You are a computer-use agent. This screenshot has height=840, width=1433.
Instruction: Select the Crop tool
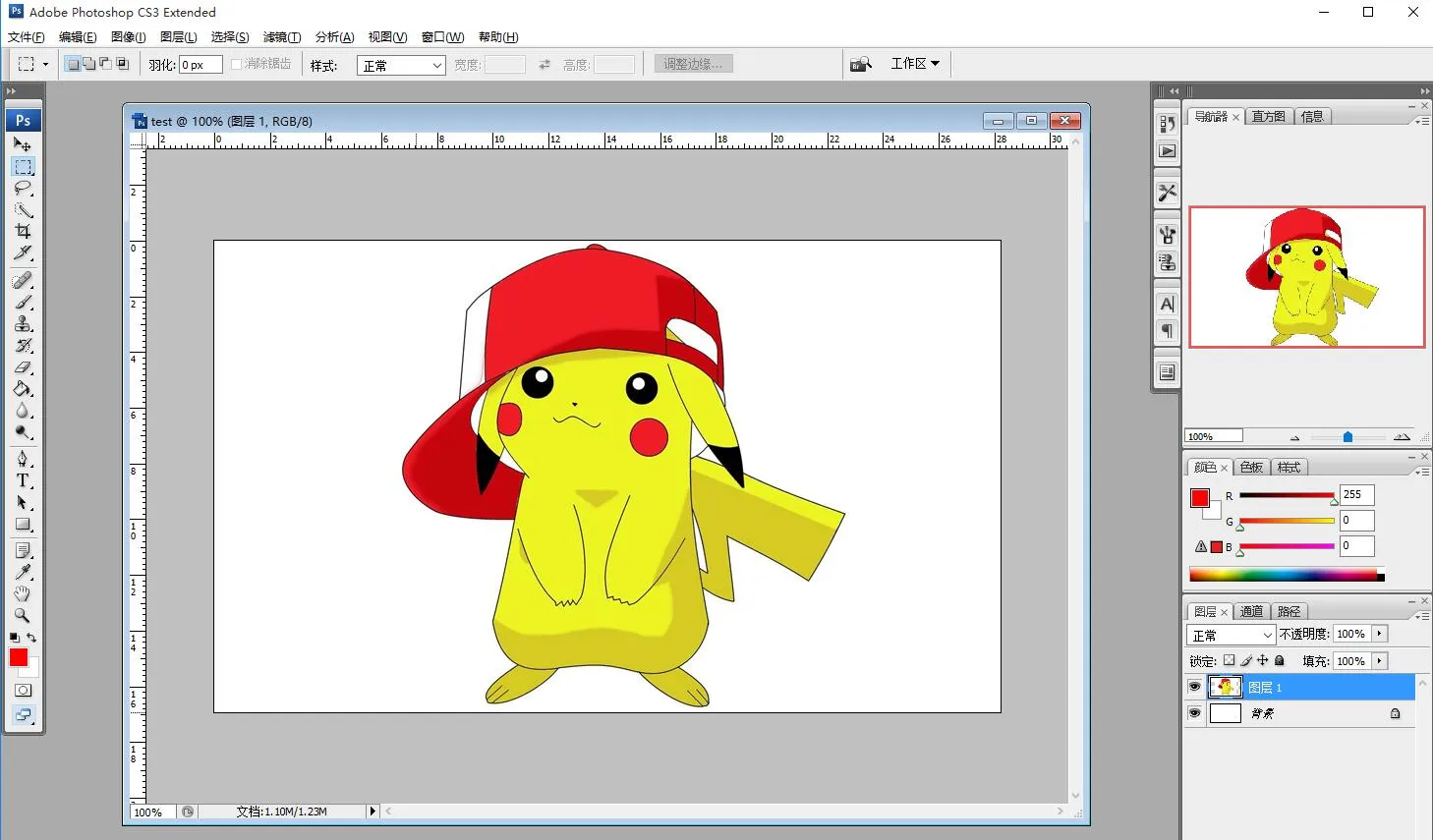pyautogui.click(x=23, y=231)
